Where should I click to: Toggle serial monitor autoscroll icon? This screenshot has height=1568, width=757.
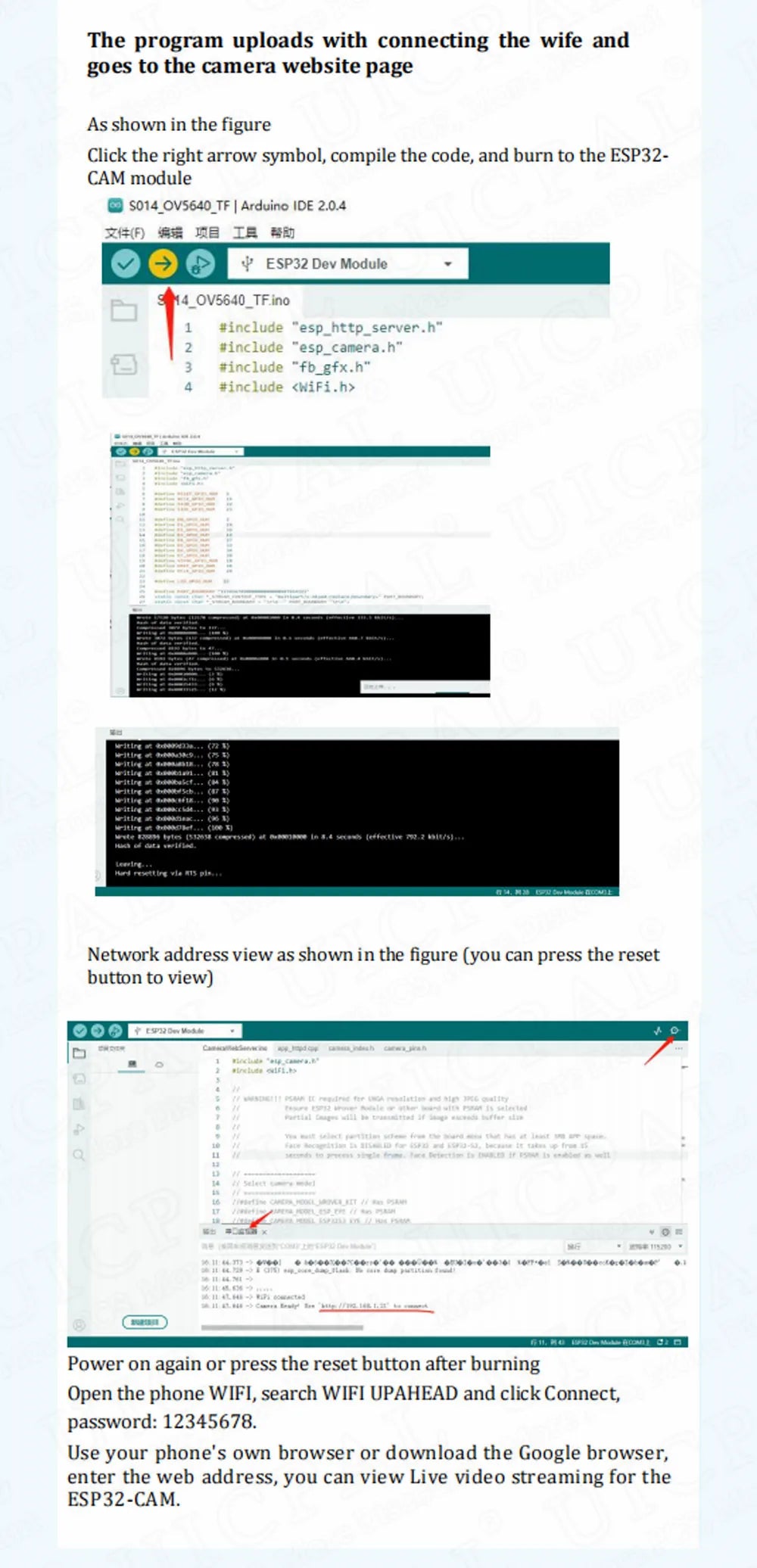tap(651, 1232)
